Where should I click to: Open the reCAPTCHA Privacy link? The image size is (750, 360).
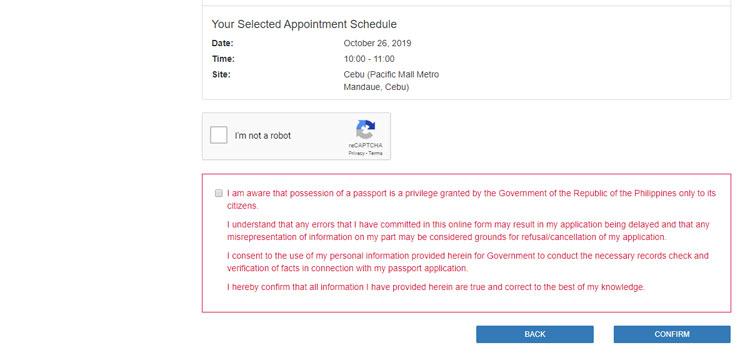point(356,153)
